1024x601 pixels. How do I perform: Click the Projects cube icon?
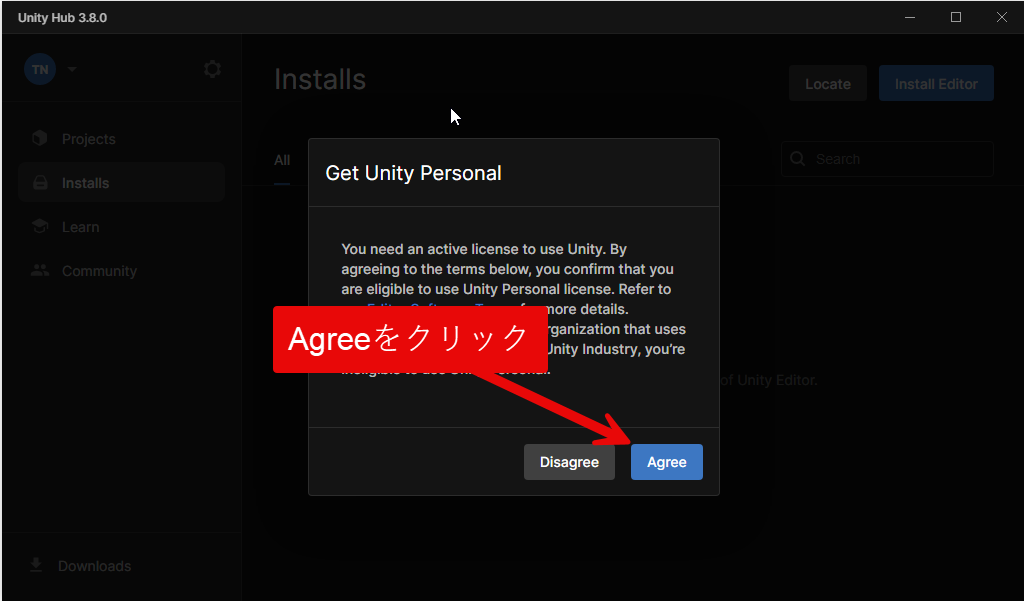tap(40, 138)
